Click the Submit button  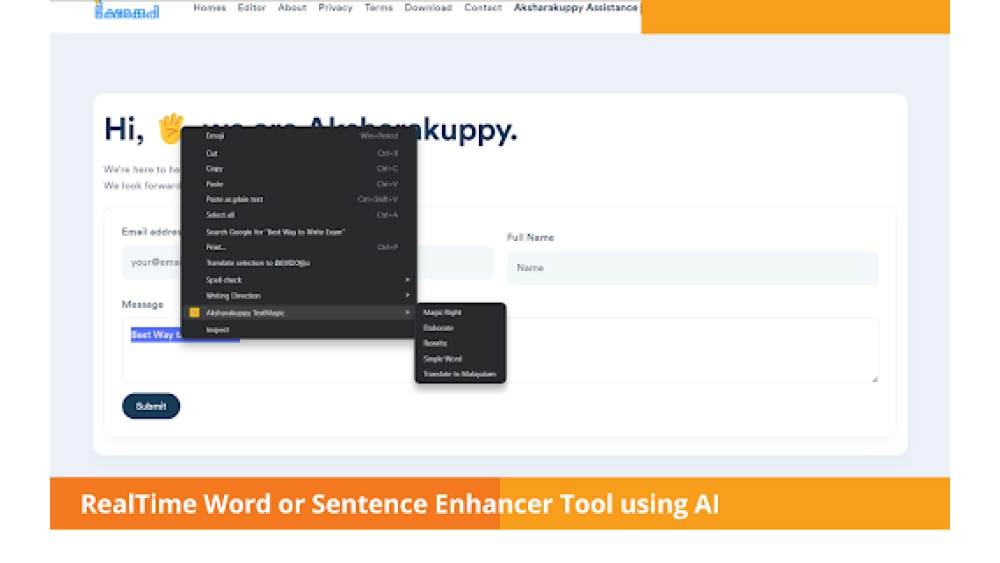pyautogui.click(x=151, y=406)
